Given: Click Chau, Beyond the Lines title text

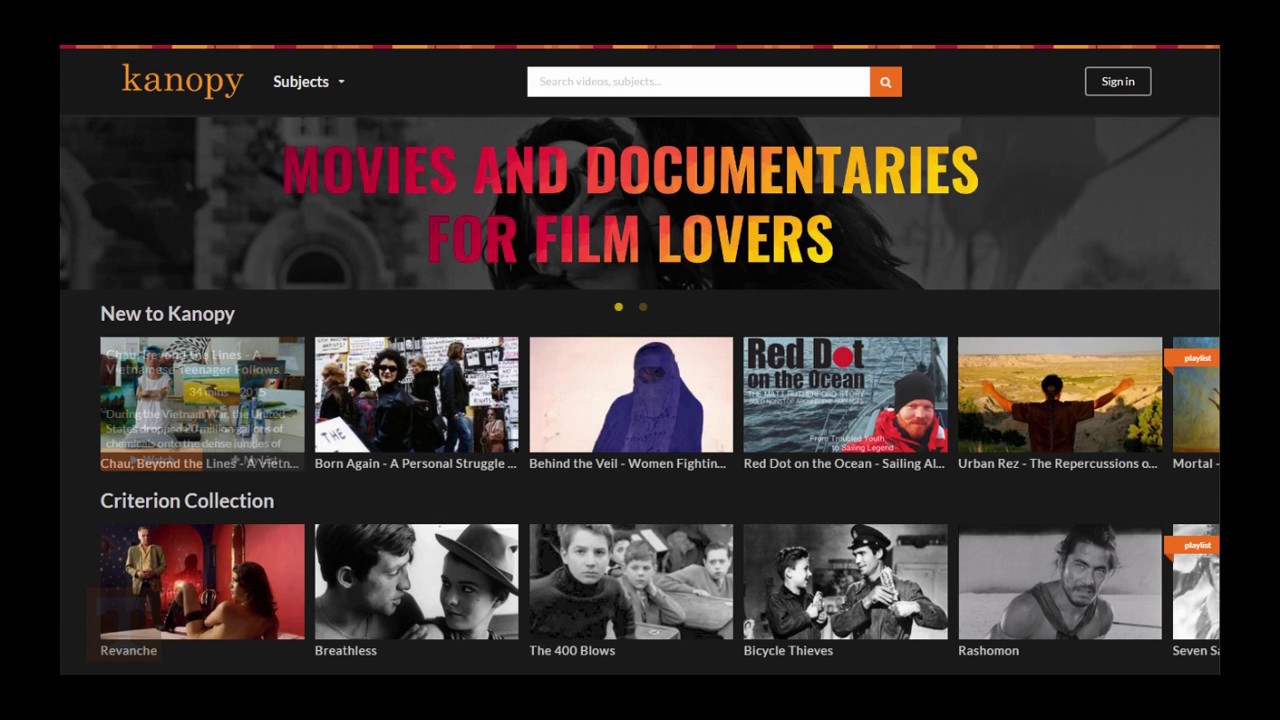Looking at the screenshot, I should coord(200,464).
